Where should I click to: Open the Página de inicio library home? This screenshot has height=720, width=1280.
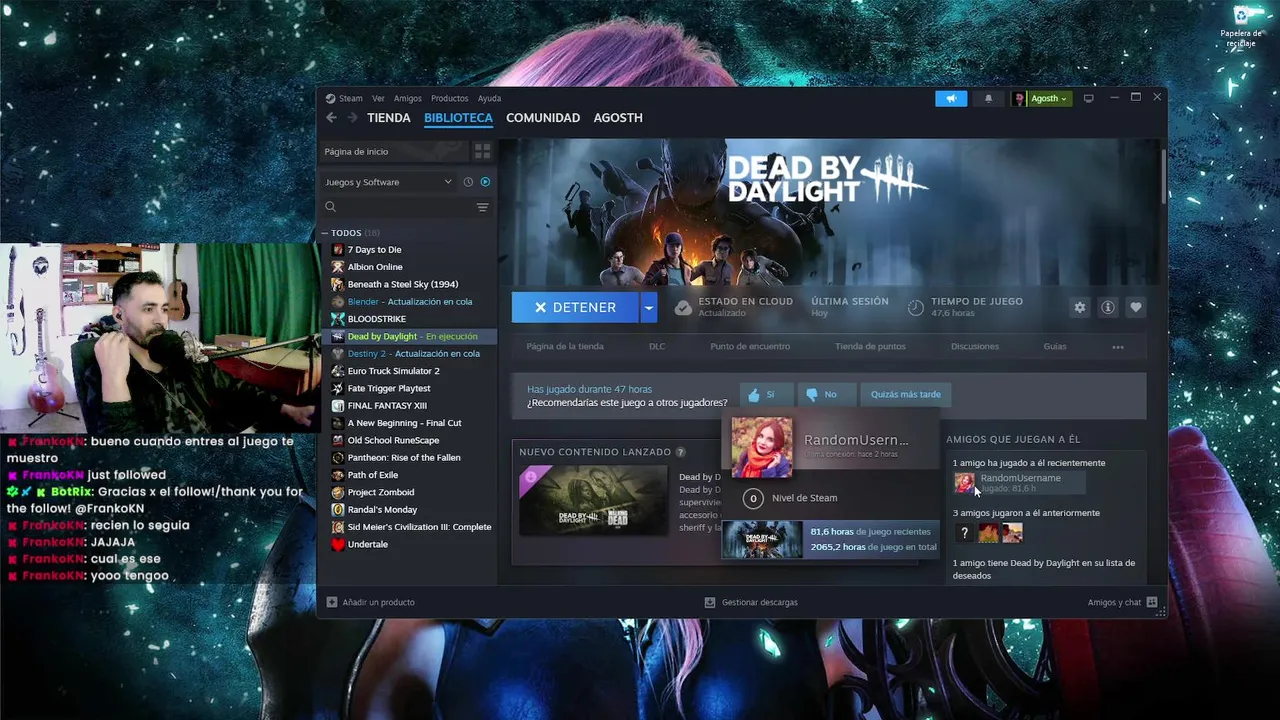click(x=396, y=151)
